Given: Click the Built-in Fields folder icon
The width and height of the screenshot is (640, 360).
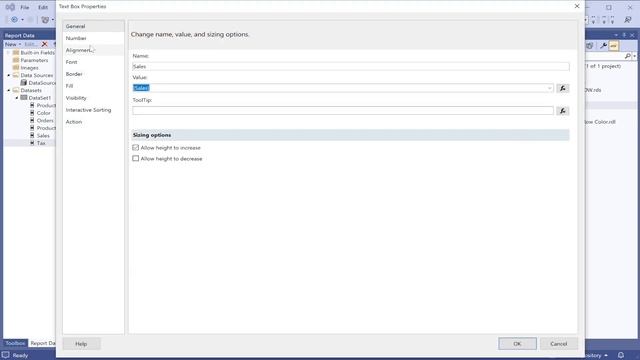Looking at the screenshot, I should (x=16, y=53).
